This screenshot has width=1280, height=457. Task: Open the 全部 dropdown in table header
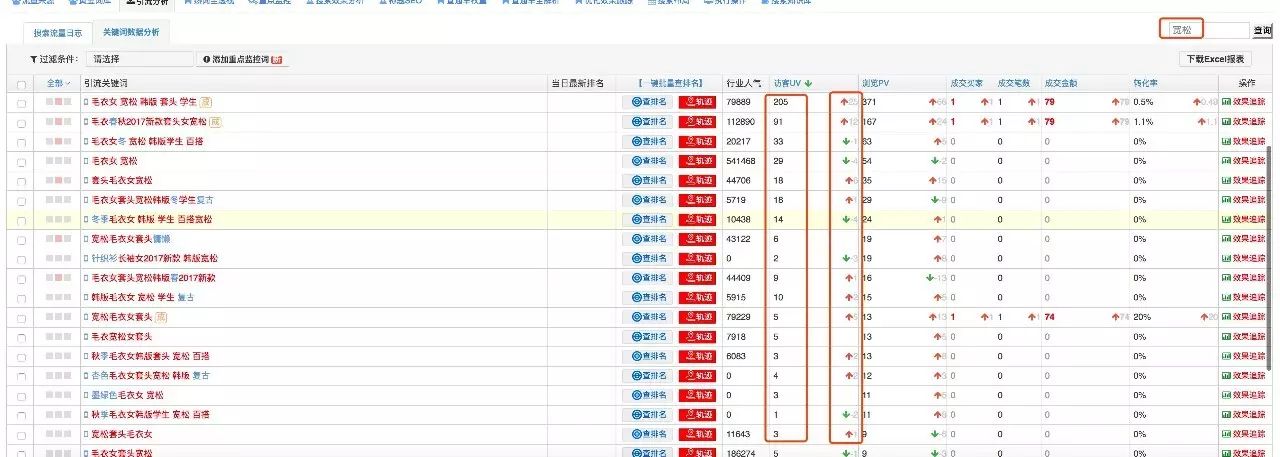(59, 83)
